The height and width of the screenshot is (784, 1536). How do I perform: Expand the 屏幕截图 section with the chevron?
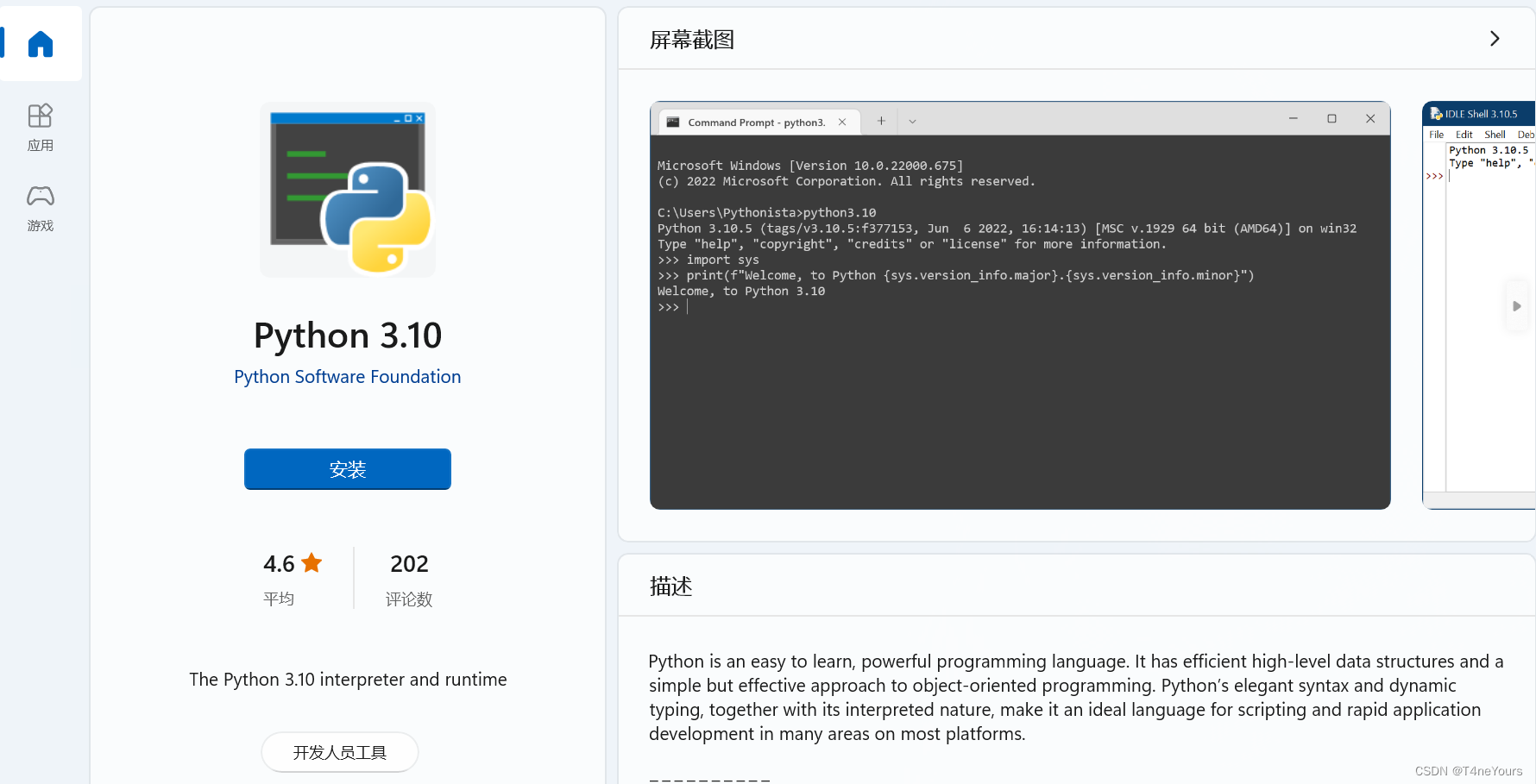pyautogui.click(x=1495, y=39)
